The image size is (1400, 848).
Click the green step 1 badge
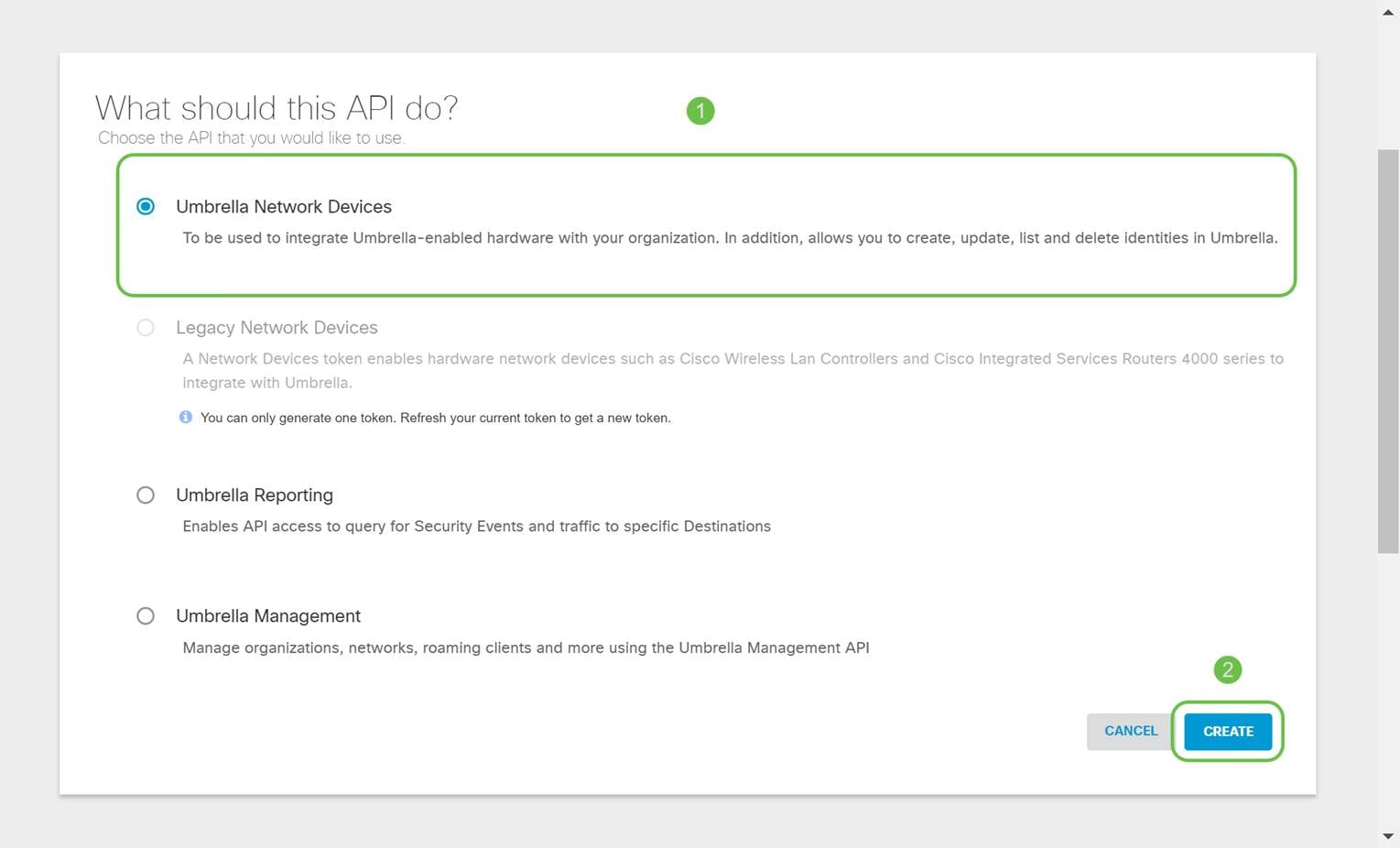700,111
